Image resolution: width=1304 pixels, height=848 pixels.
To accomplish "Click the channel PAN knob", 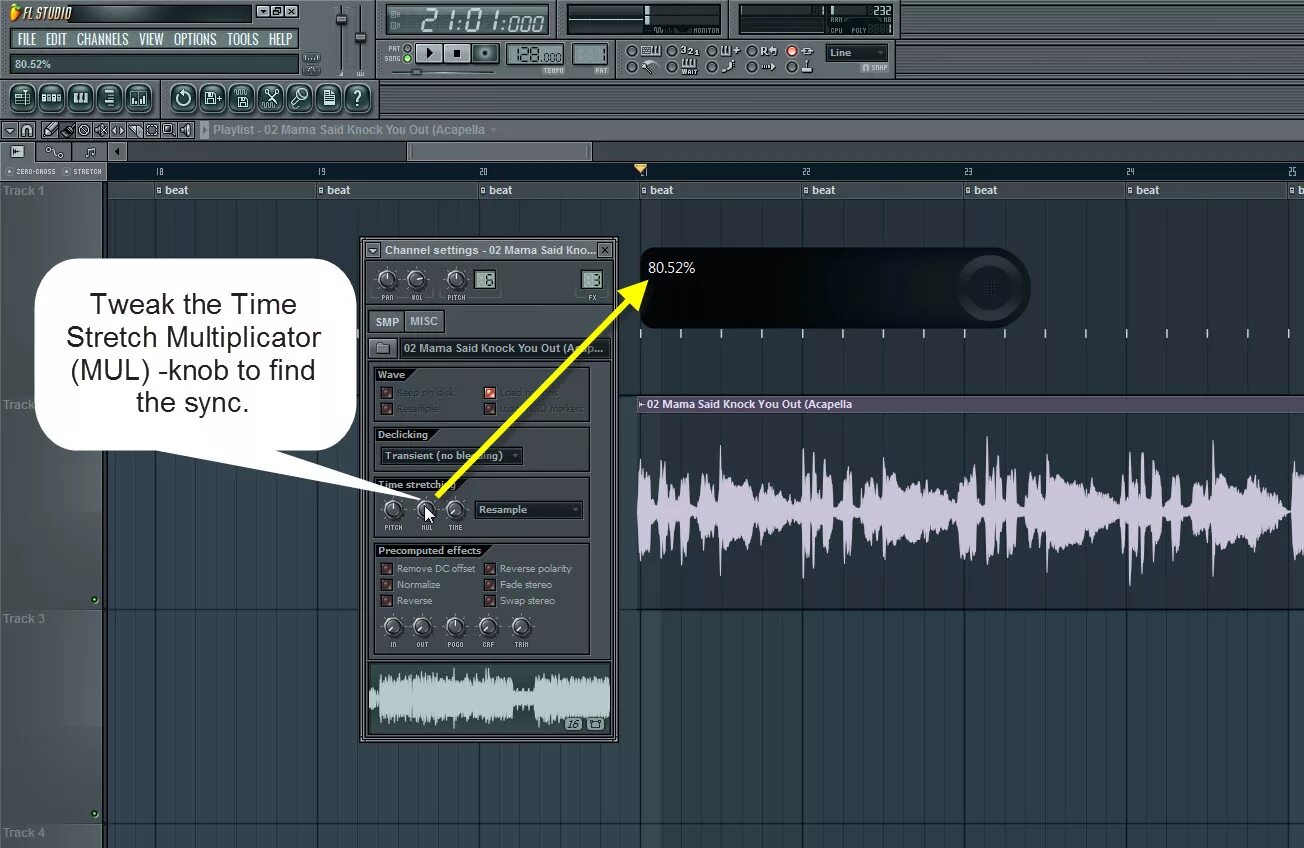I will click(x=387, y=280).
